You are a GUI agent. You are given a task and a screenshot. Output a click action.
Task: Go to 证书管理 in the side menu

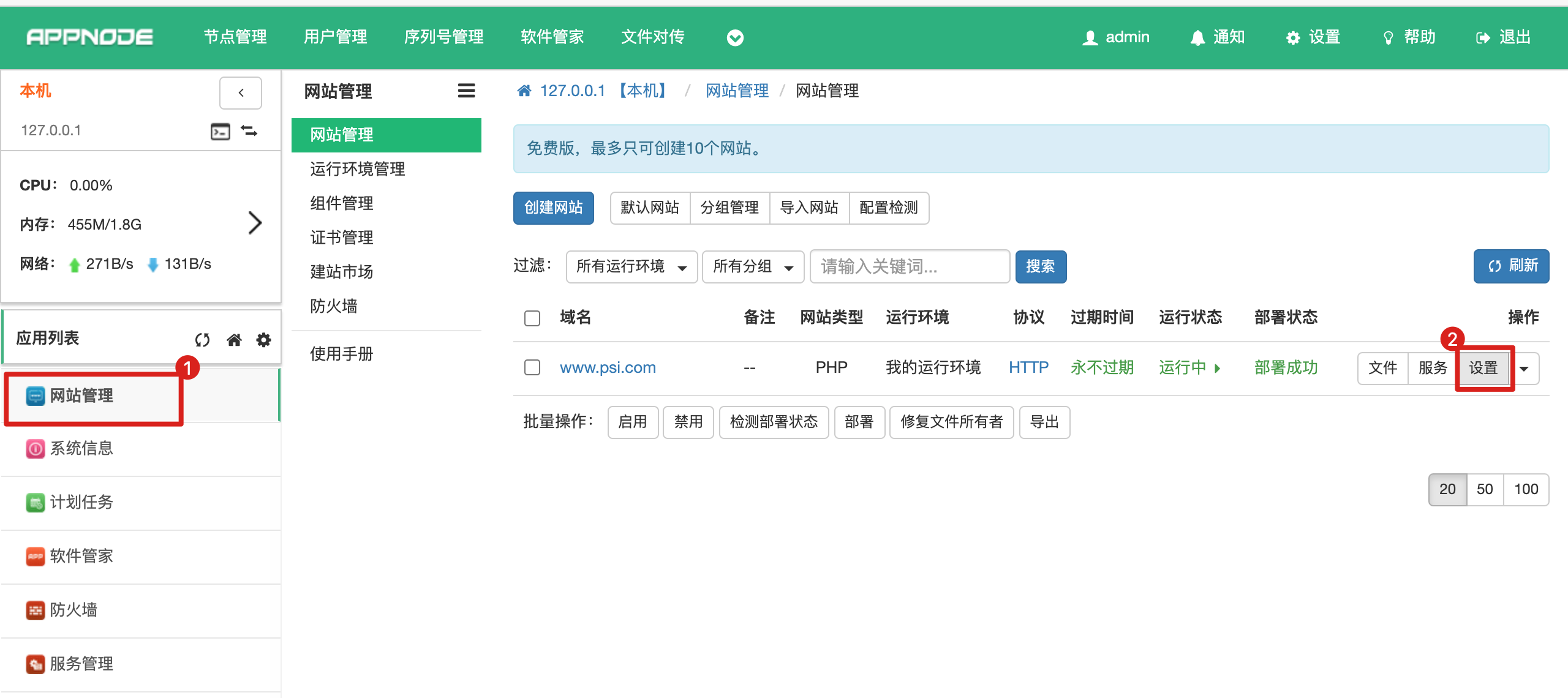coord(342,238)
